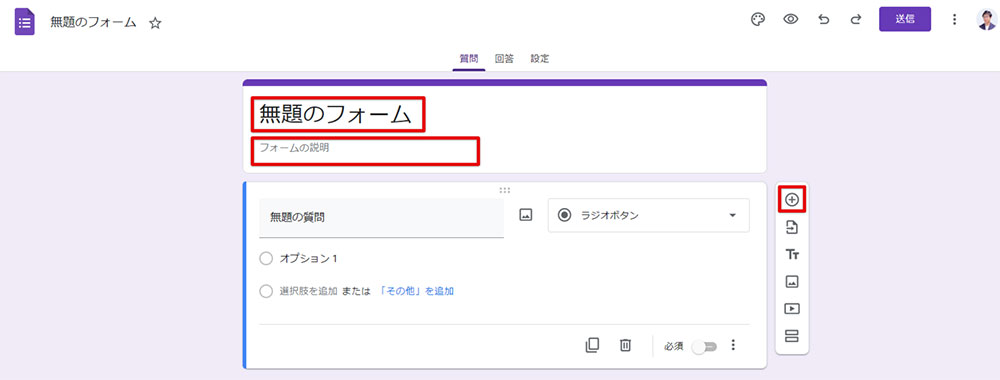Open the question more options menu
Viewport: 1000px width, 380px height.
[x=733, y=345]
